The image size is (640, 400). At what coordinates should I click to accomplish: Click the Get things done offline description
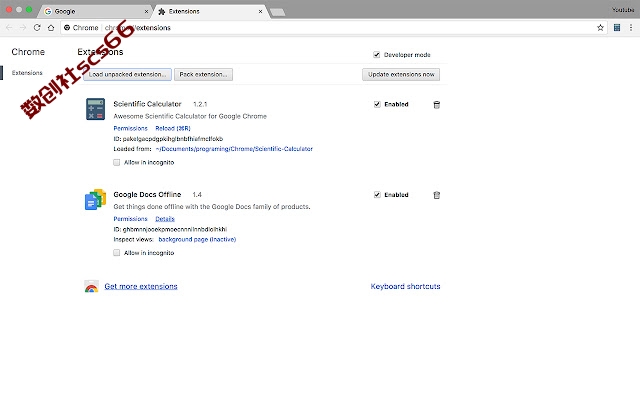212,207
